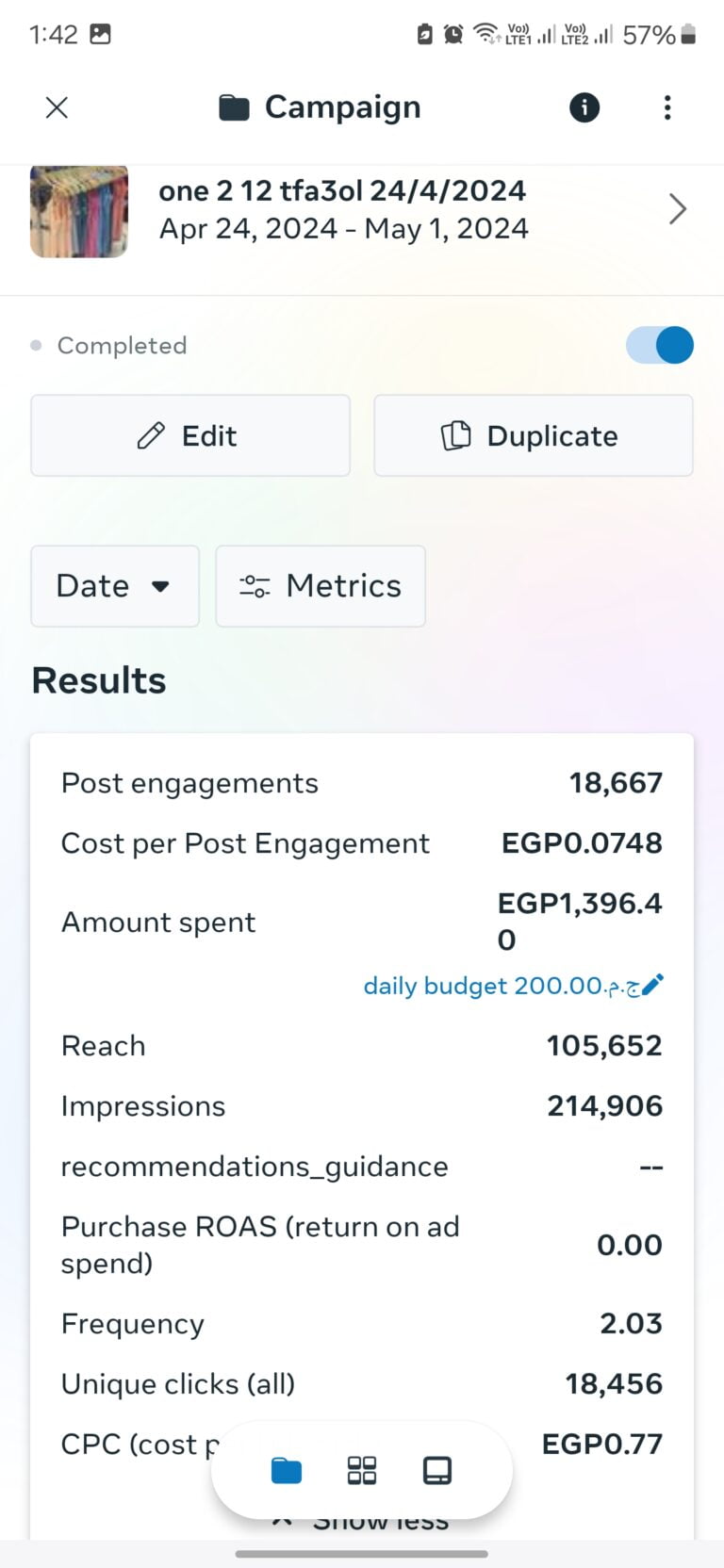This screenshot has height=1568, width=724.
Task: Tap the Wi-Fi icon in status bar
Action: click(486, 35)
